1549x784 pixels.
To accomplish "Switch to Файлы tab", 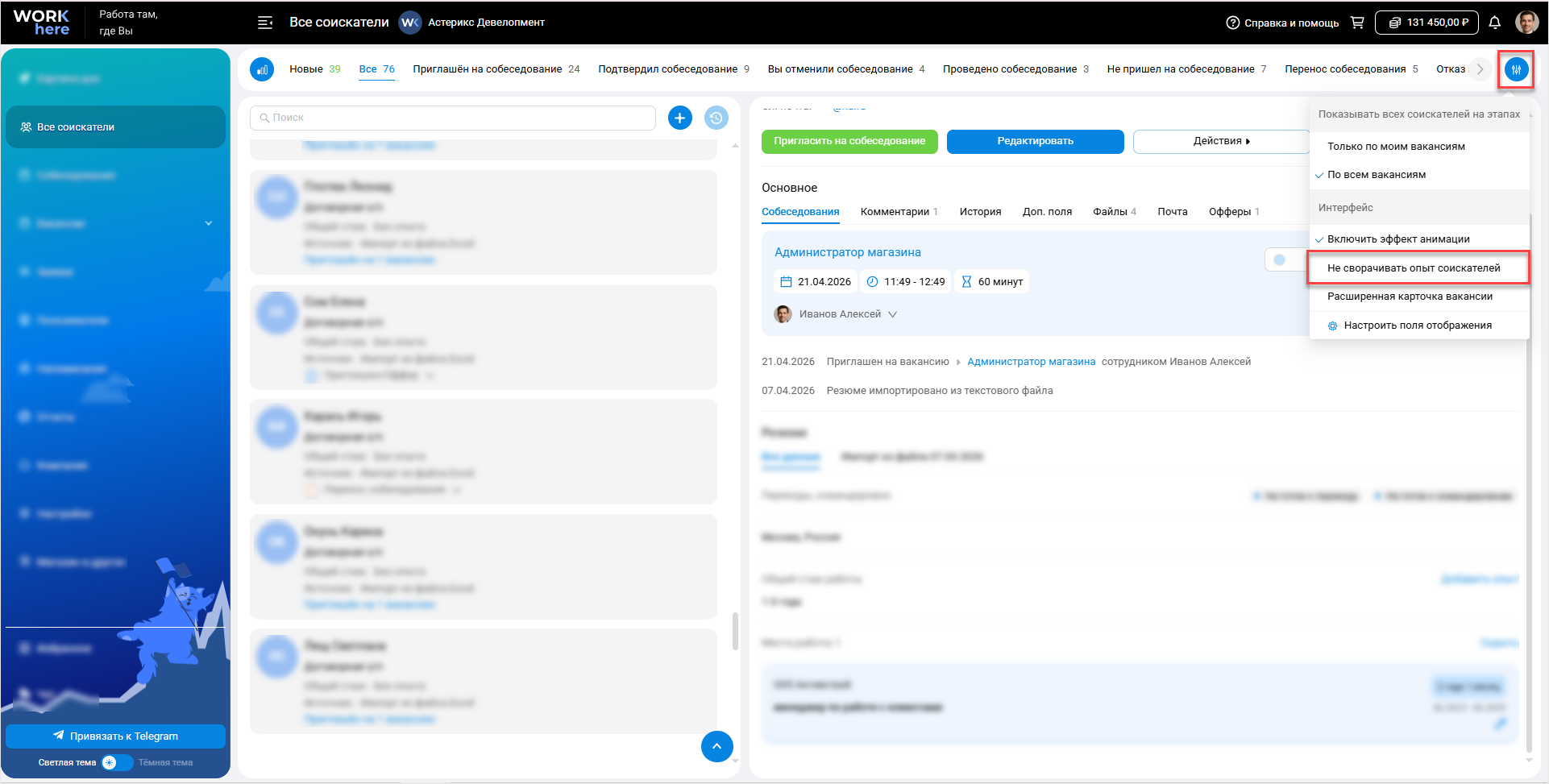I will 1115,212.
